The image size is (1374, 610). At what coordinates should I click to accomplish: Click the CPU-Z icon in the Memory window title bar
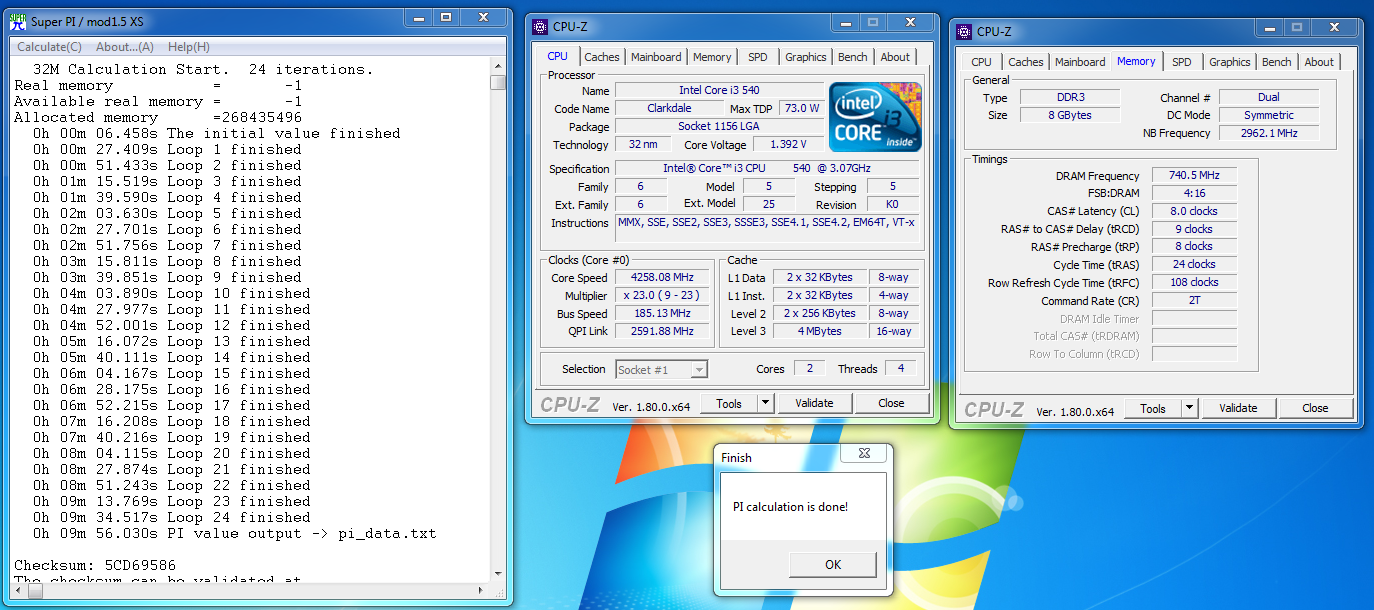pyautogui.click(x=964, y=32)
